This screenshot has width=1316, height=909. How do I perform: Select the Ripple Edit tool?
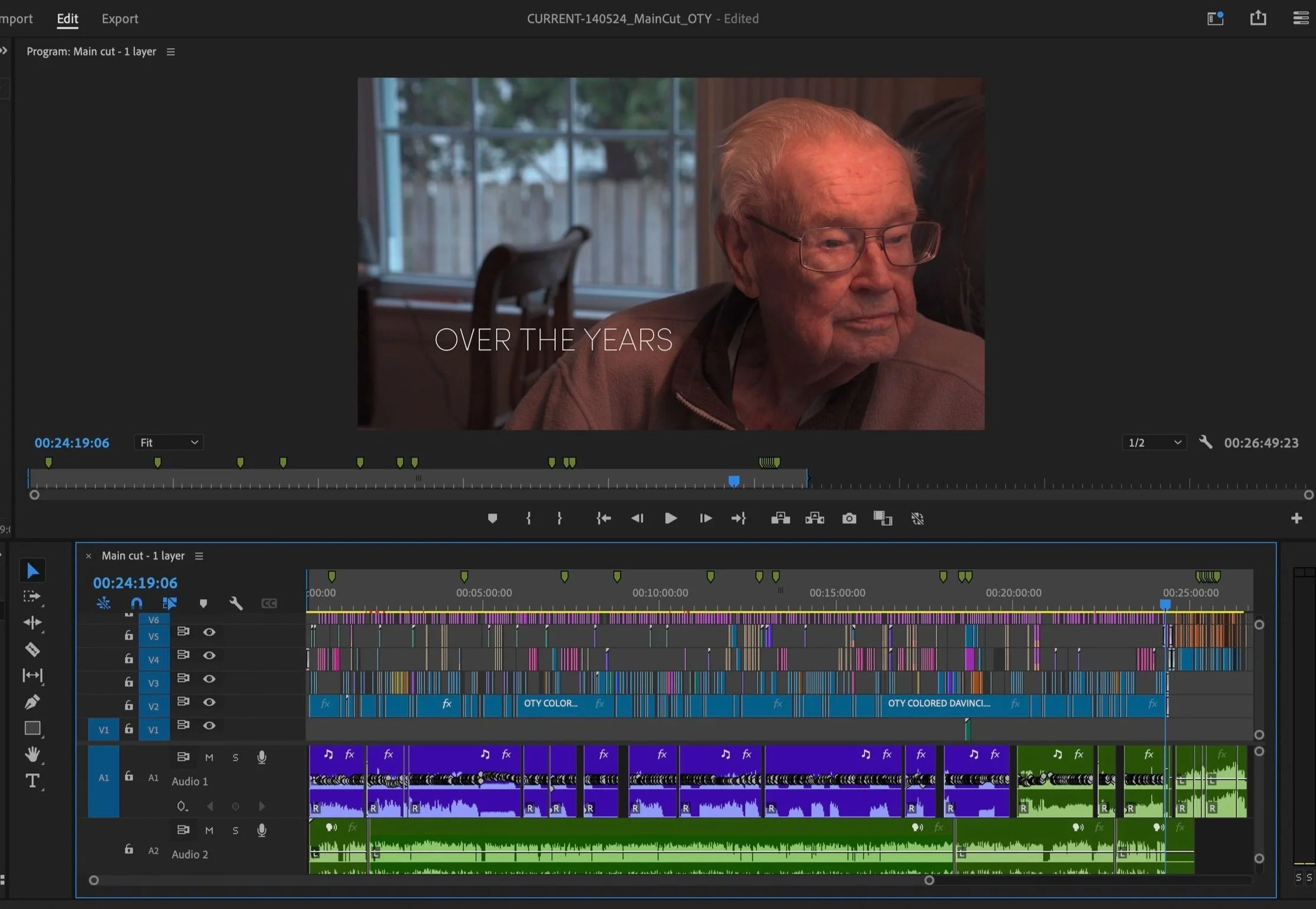point(32,622)
